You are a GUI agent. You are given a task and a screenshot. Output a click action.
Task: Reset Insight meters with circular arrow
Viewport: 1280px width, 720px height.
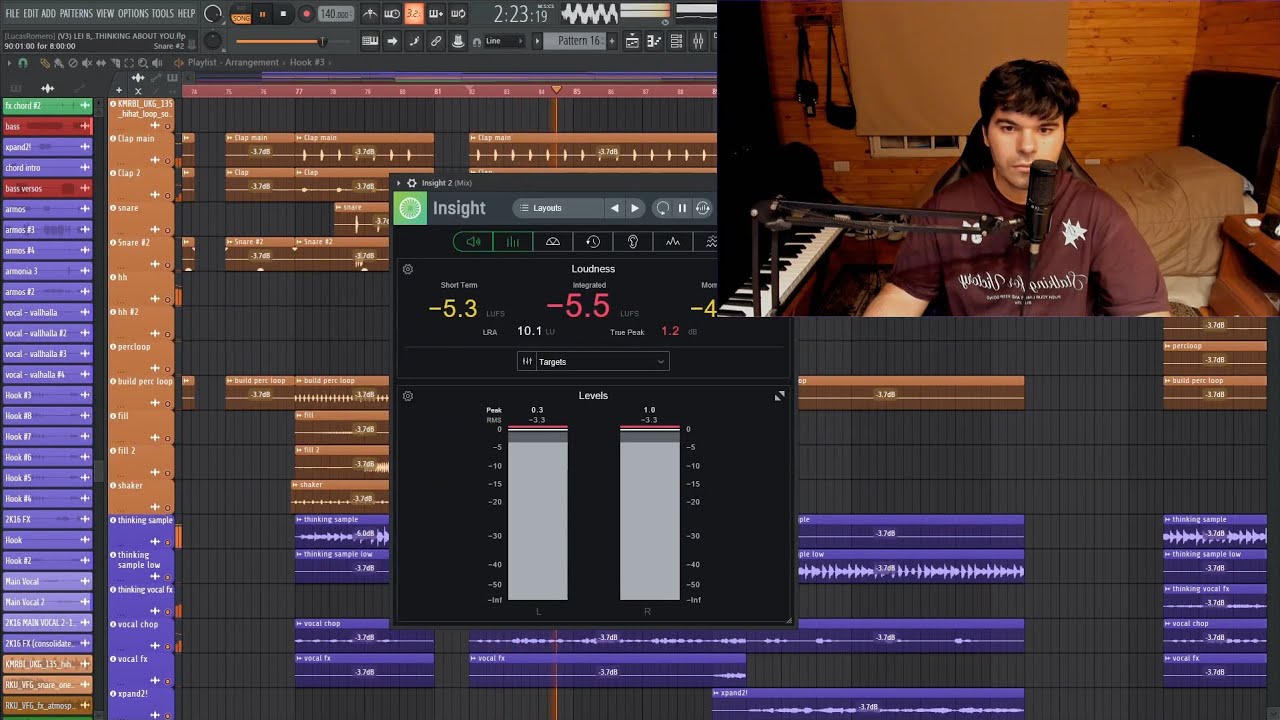(x=662, y=208)
